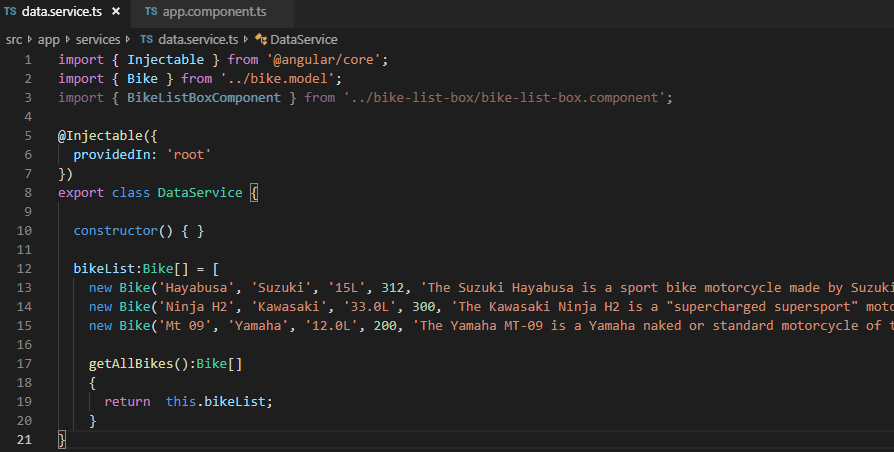This screenshot has height=452, width=894.
Task: Open the src breadcrumb folder dropdown
Action: pos(14,39)
